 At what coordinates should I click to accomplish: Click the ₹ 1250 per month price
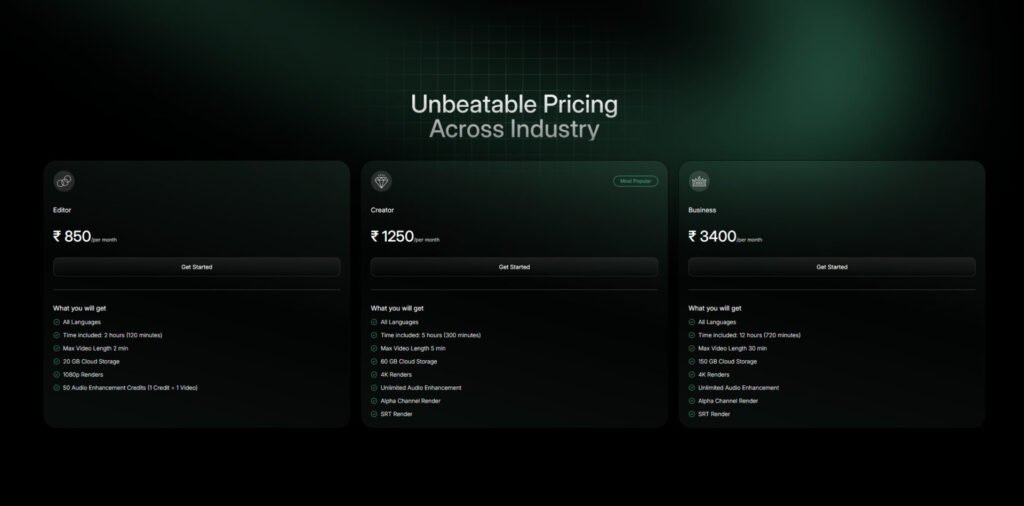(405, 236)
